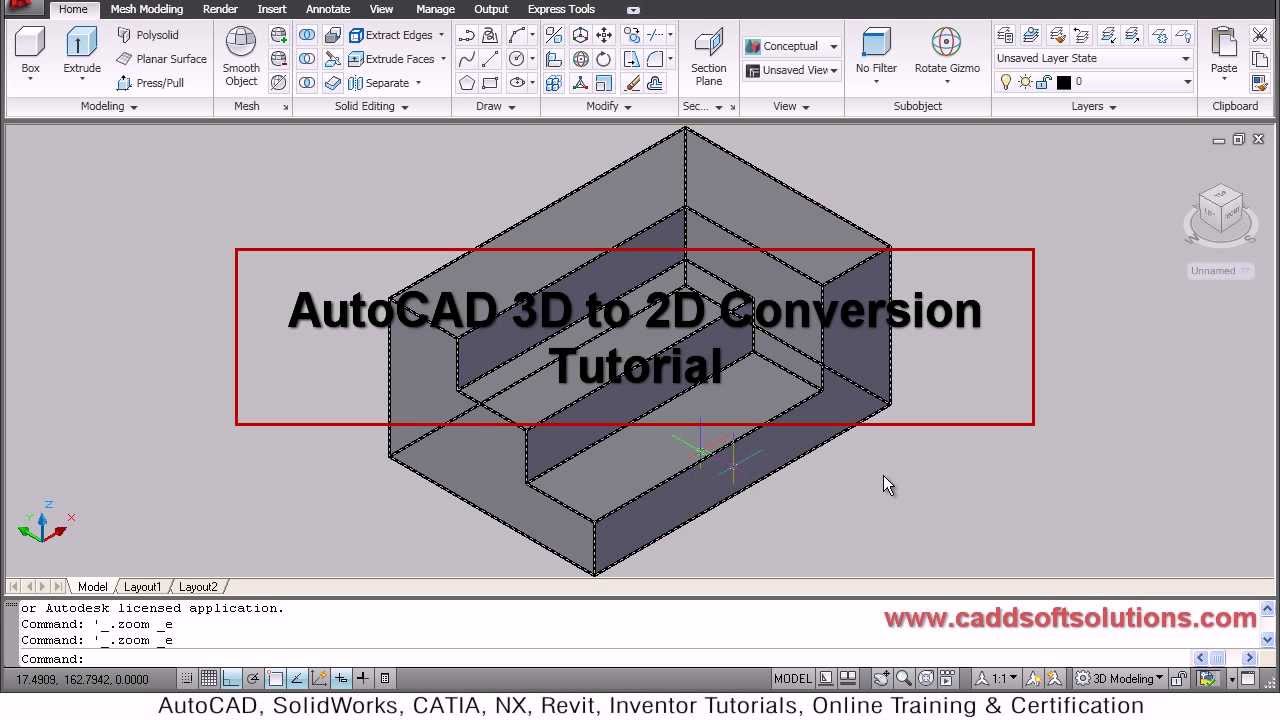Click the Rotate tool in Modify panel

point(604,59)
